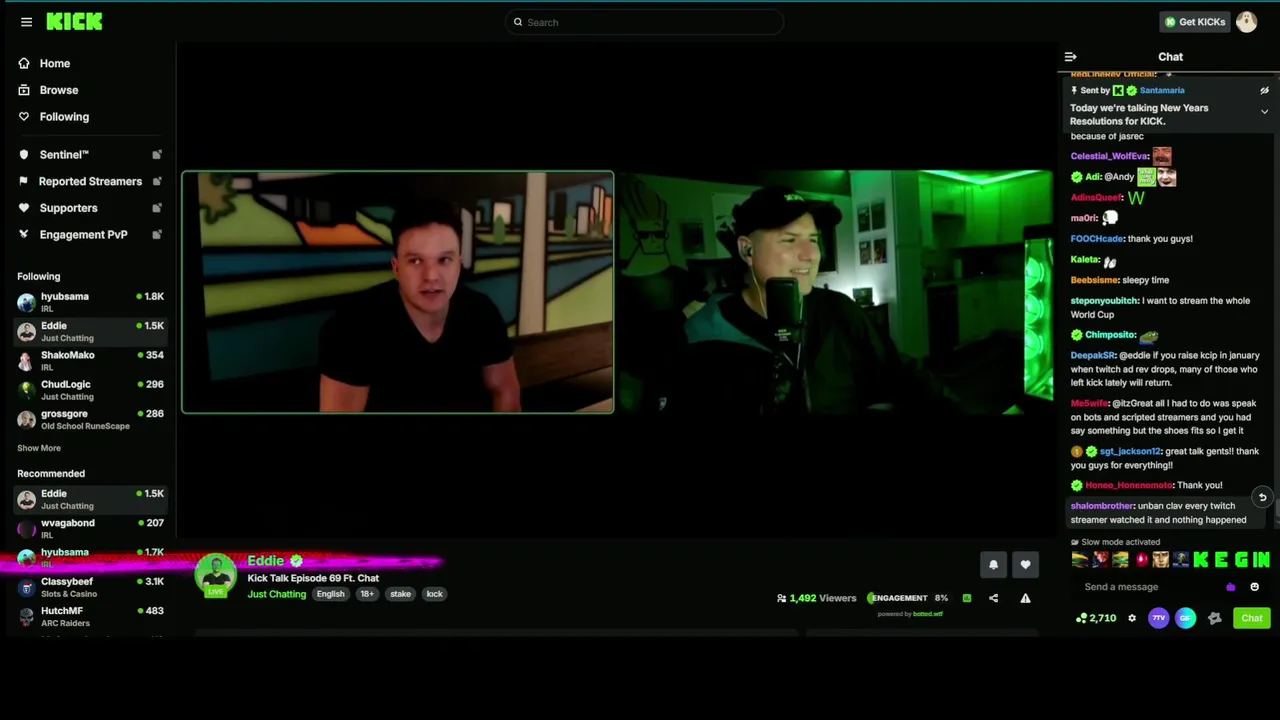The image size is (1280, 720).
Task: Click external-link icon next to Reported Streamers
Action: pyautogui.click(x=157, y=182)
